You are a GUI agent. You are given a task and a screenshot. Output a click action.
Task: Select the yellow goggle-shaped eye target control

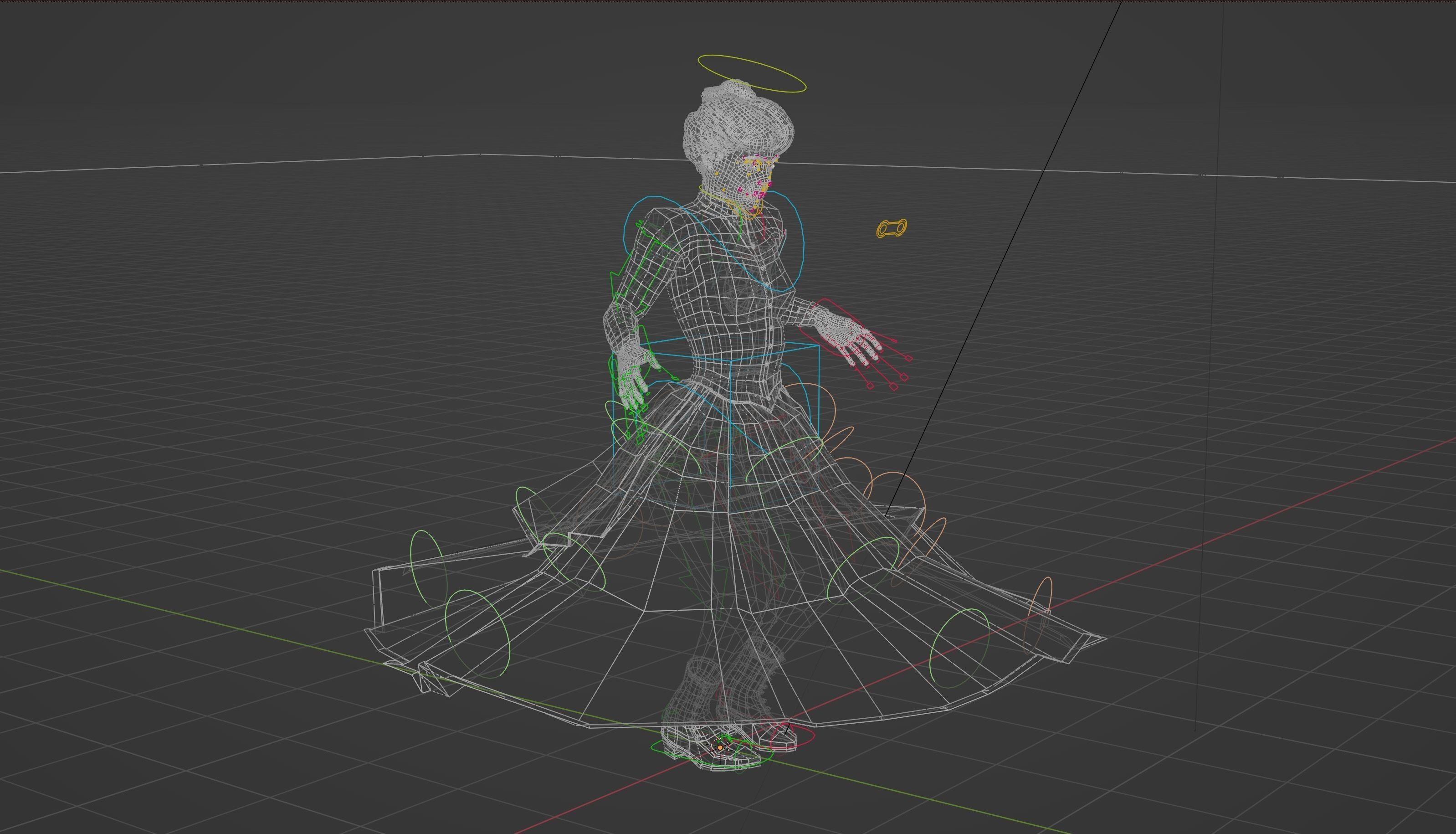(892, 228)
